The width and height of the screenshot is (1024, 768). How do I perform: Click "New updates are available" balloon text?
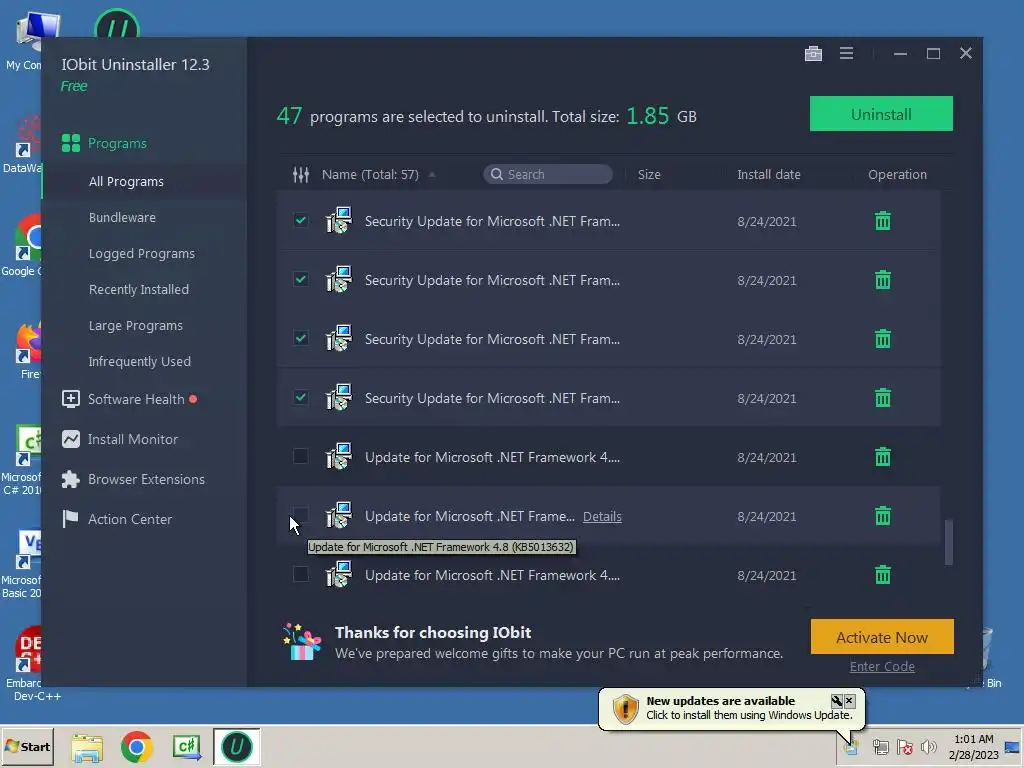(x=720, y=701)
